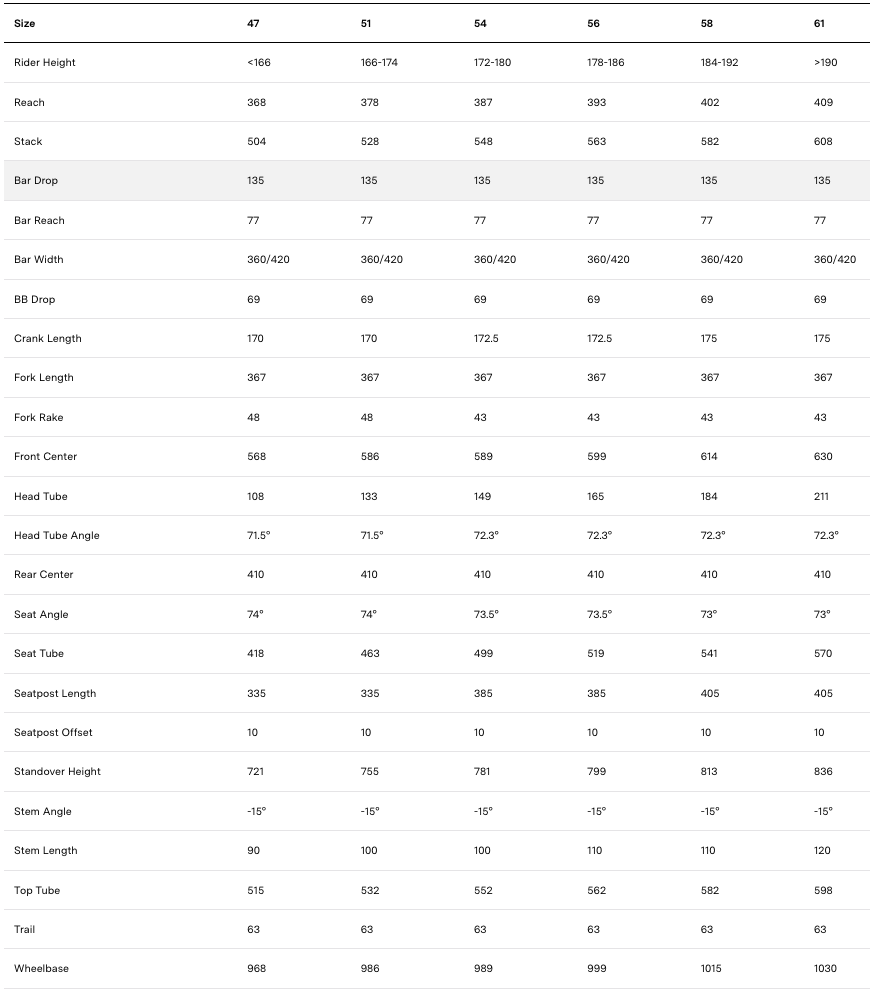Click the size 54 column header
Image resolution: width=870 pixels, height=995 pixels.
(480, 23)
